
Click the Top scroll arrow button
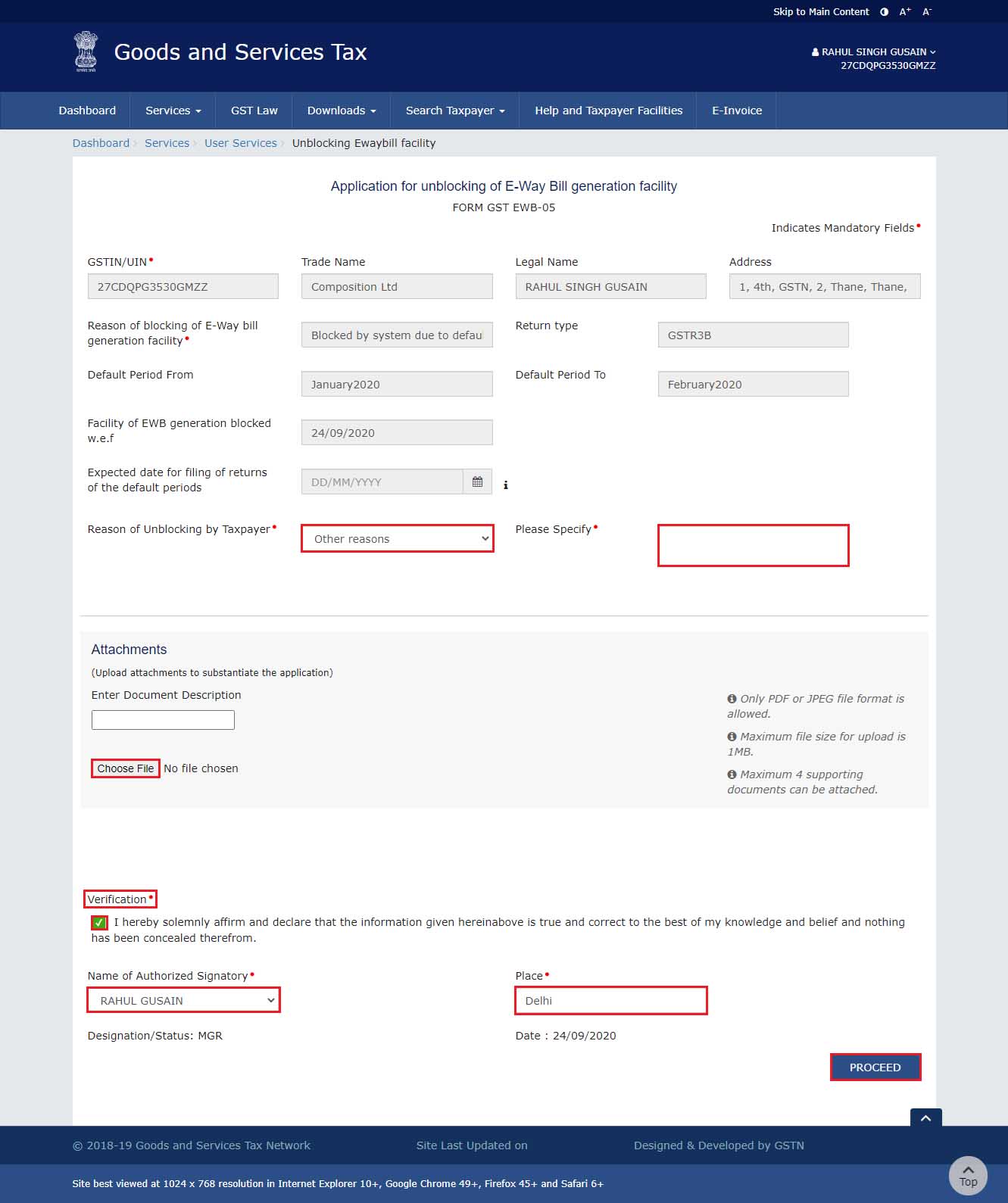click(968, 1175)
